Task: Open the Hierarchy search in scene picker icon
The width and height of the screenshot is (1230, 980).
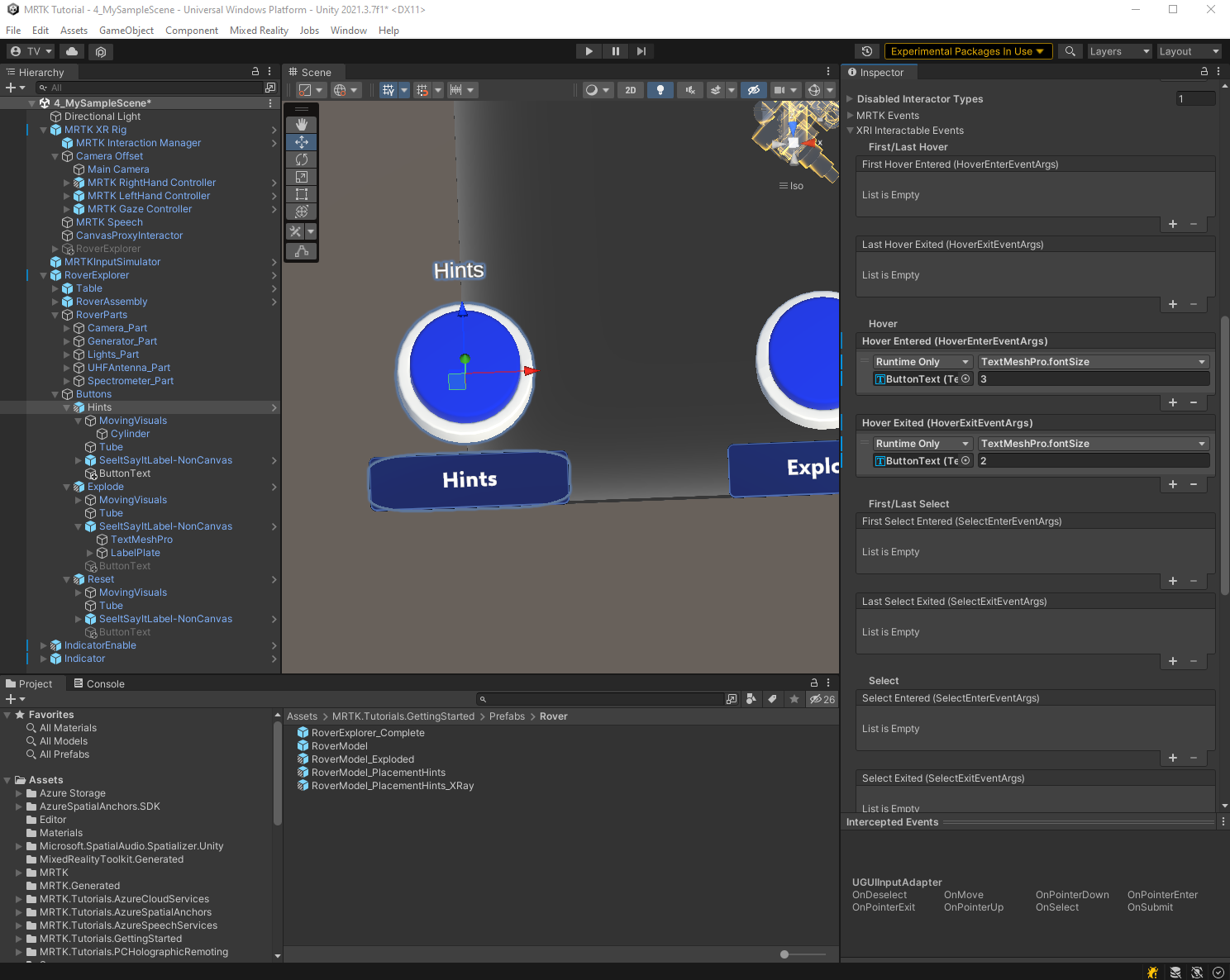Action: 269,88
